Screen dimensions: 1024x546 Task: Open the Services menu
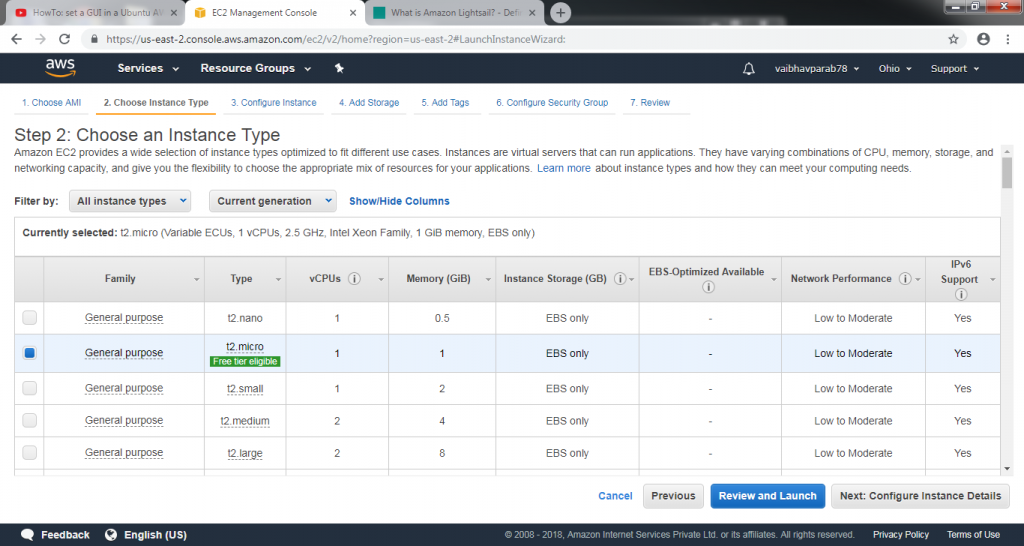point(147,69)
